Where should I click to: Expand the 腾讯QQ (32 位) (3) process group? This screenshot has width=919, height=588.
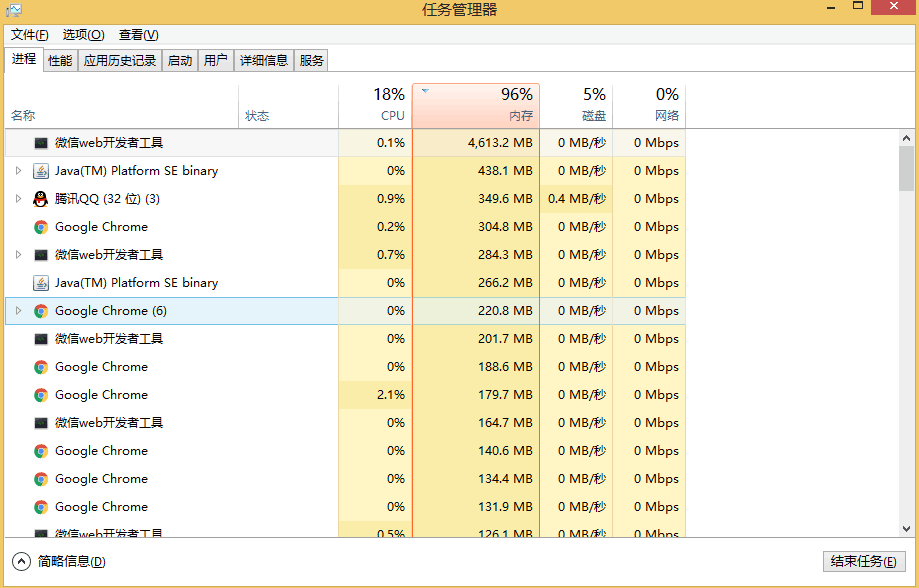(18, 199)
